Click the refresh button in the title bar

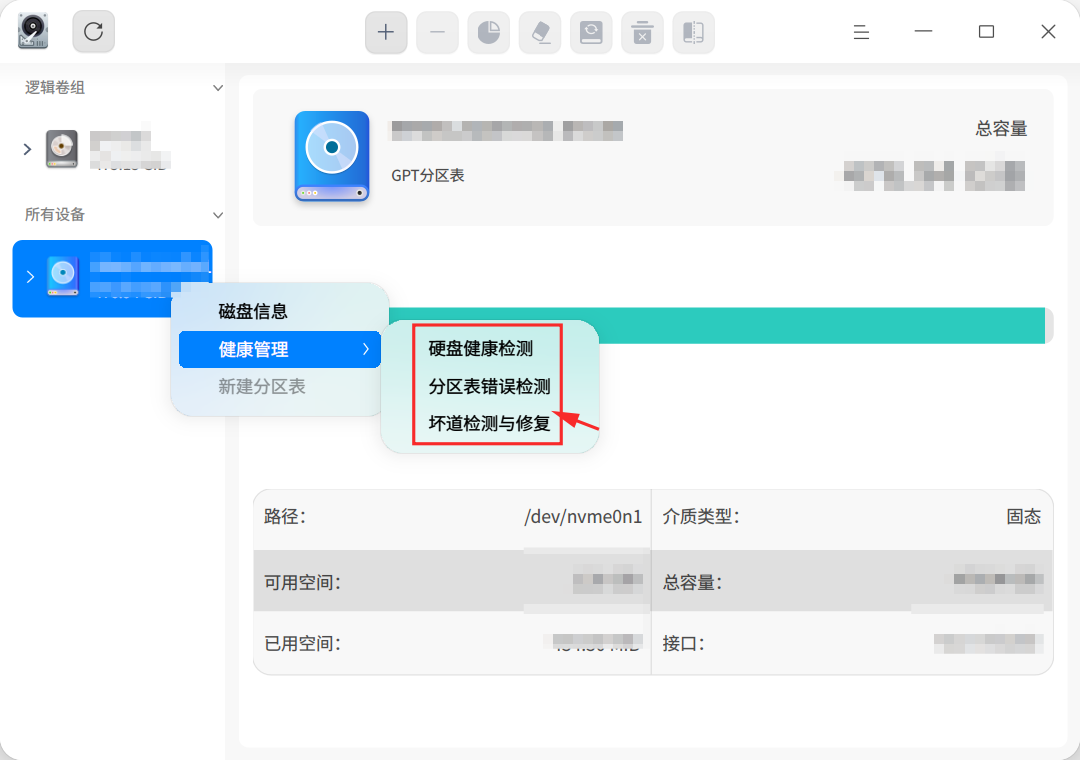point(94,31)
